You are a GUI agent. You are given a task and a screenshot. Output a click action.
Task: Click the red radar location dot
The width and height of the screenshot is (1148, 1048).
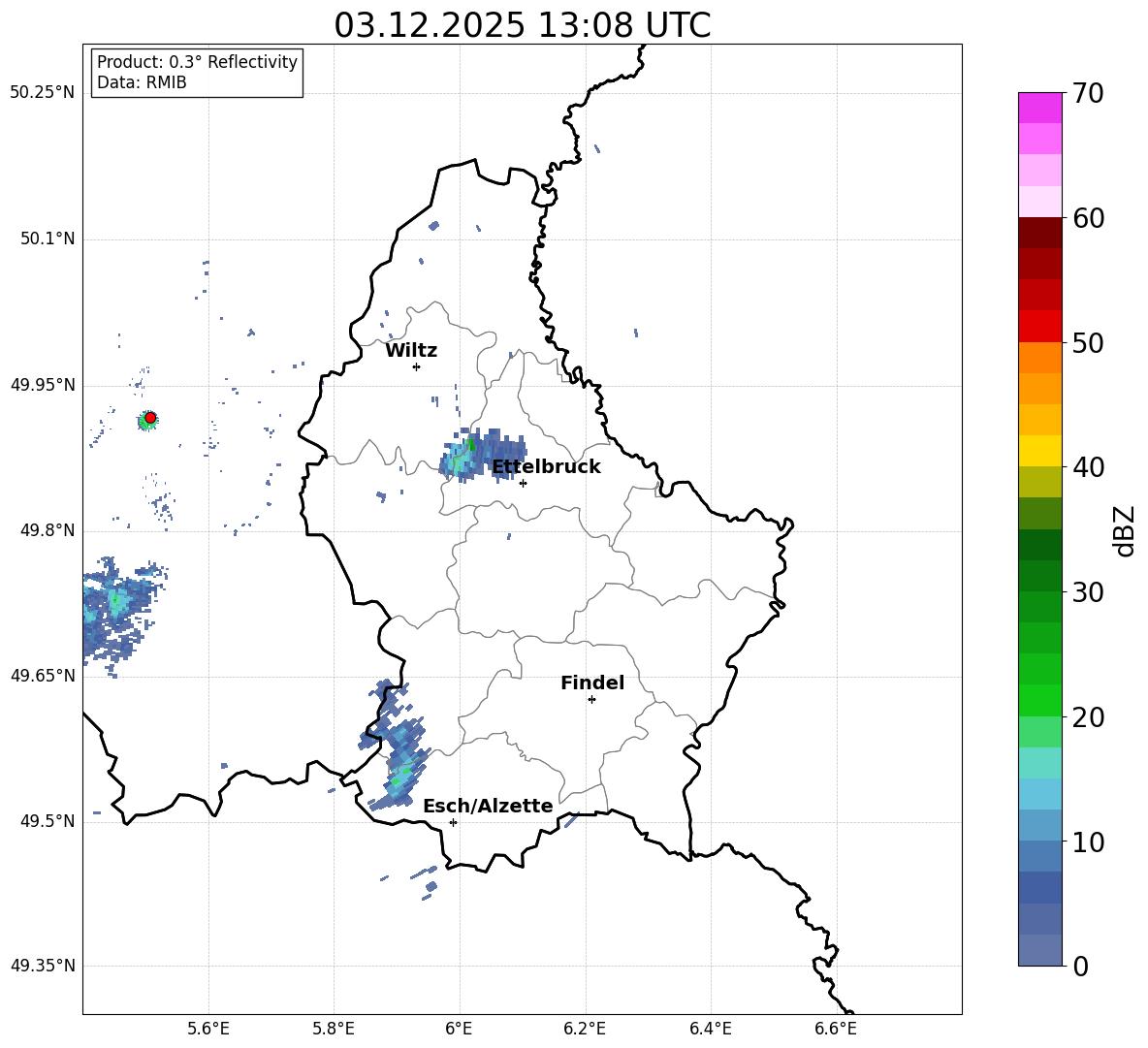(x=150, y=418)
